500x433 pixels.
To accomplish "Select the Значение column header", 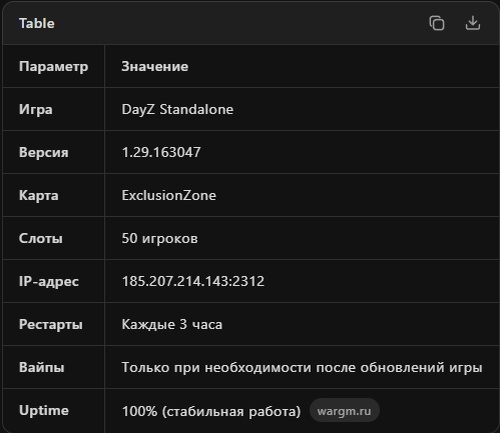I will point(155,66).
